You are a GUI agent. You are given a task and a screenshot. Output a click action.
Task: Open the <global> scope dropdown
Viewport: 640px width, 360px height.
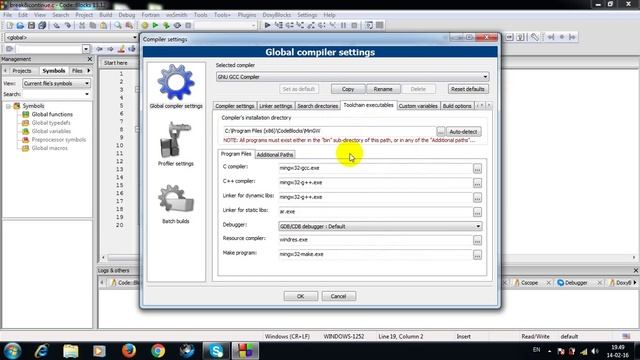click(71, 38)
